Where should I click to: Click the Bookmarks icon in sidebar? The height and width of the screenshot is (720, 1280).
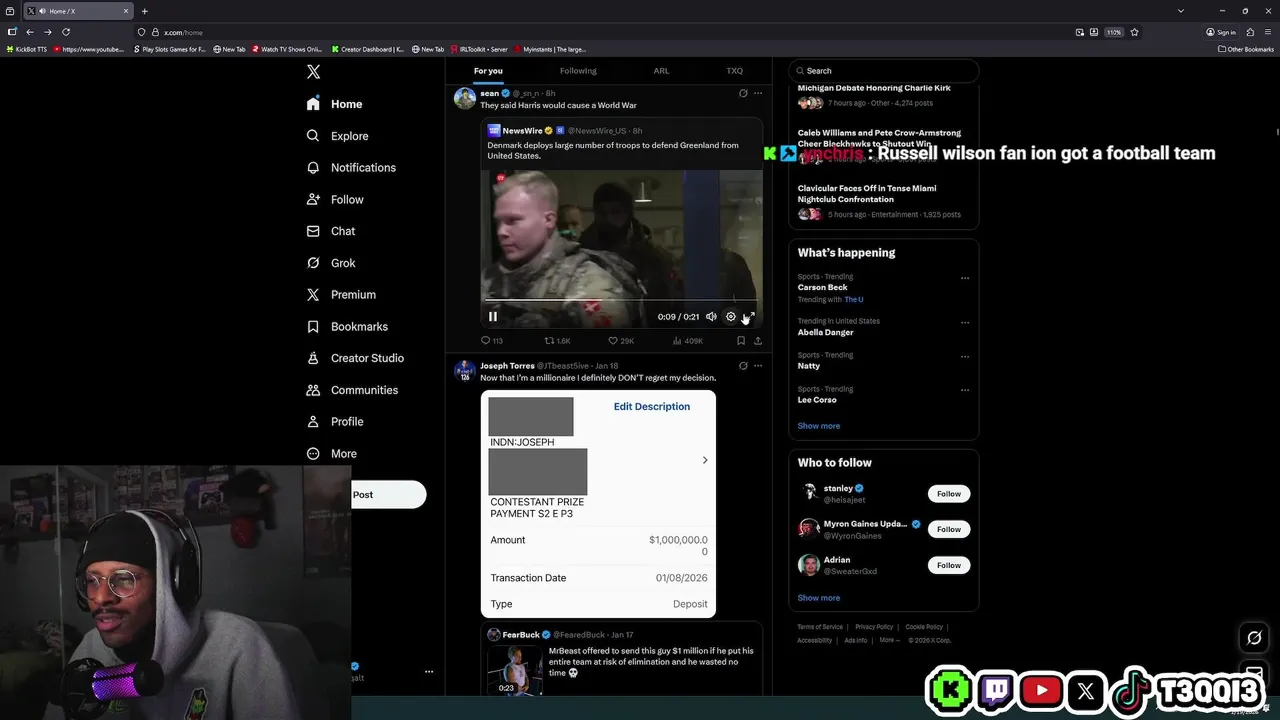[x=313, y=327]
